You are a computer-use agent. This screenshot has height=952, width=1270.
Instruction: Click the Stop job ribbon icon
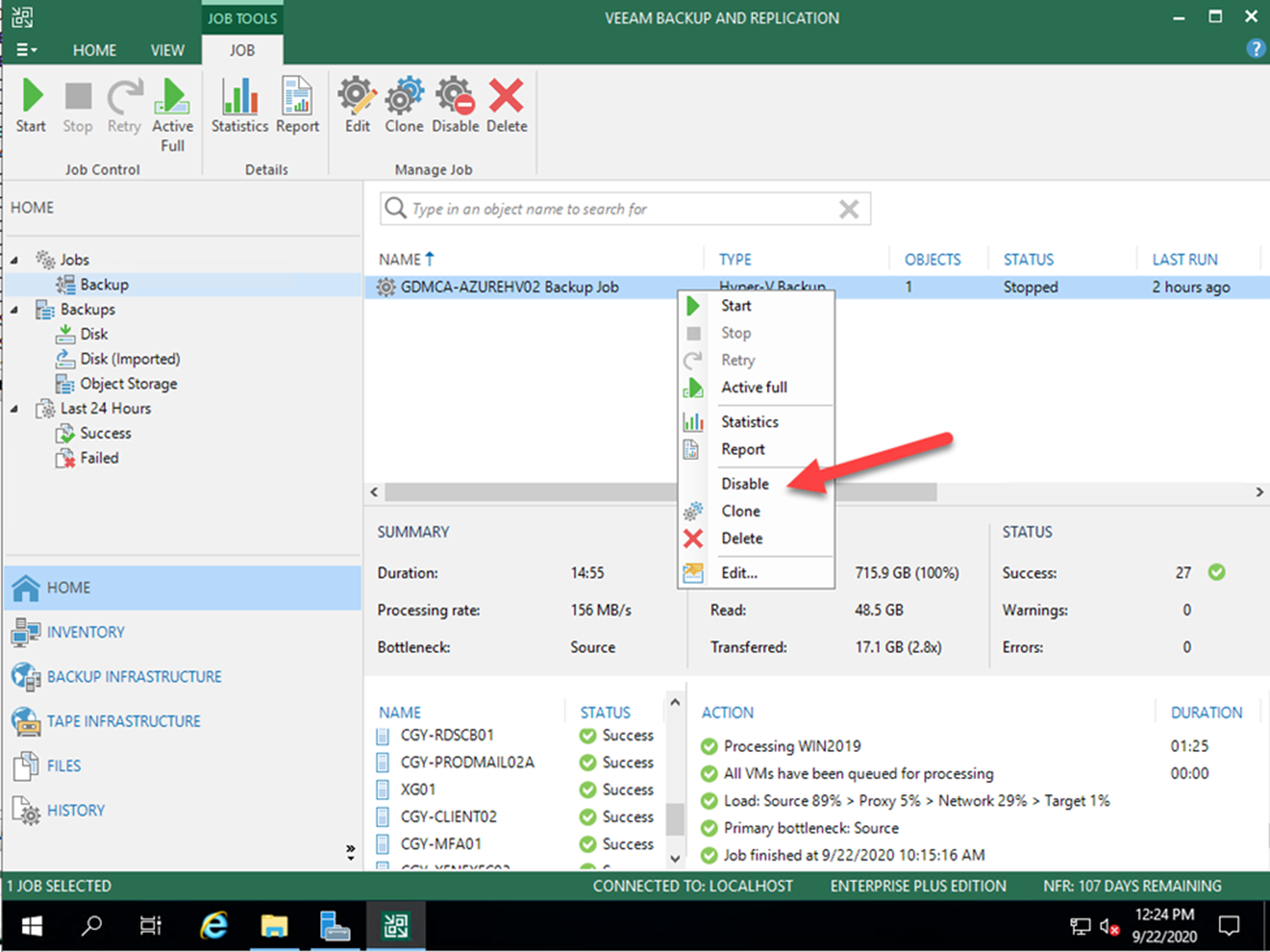[x=77, y=106]
